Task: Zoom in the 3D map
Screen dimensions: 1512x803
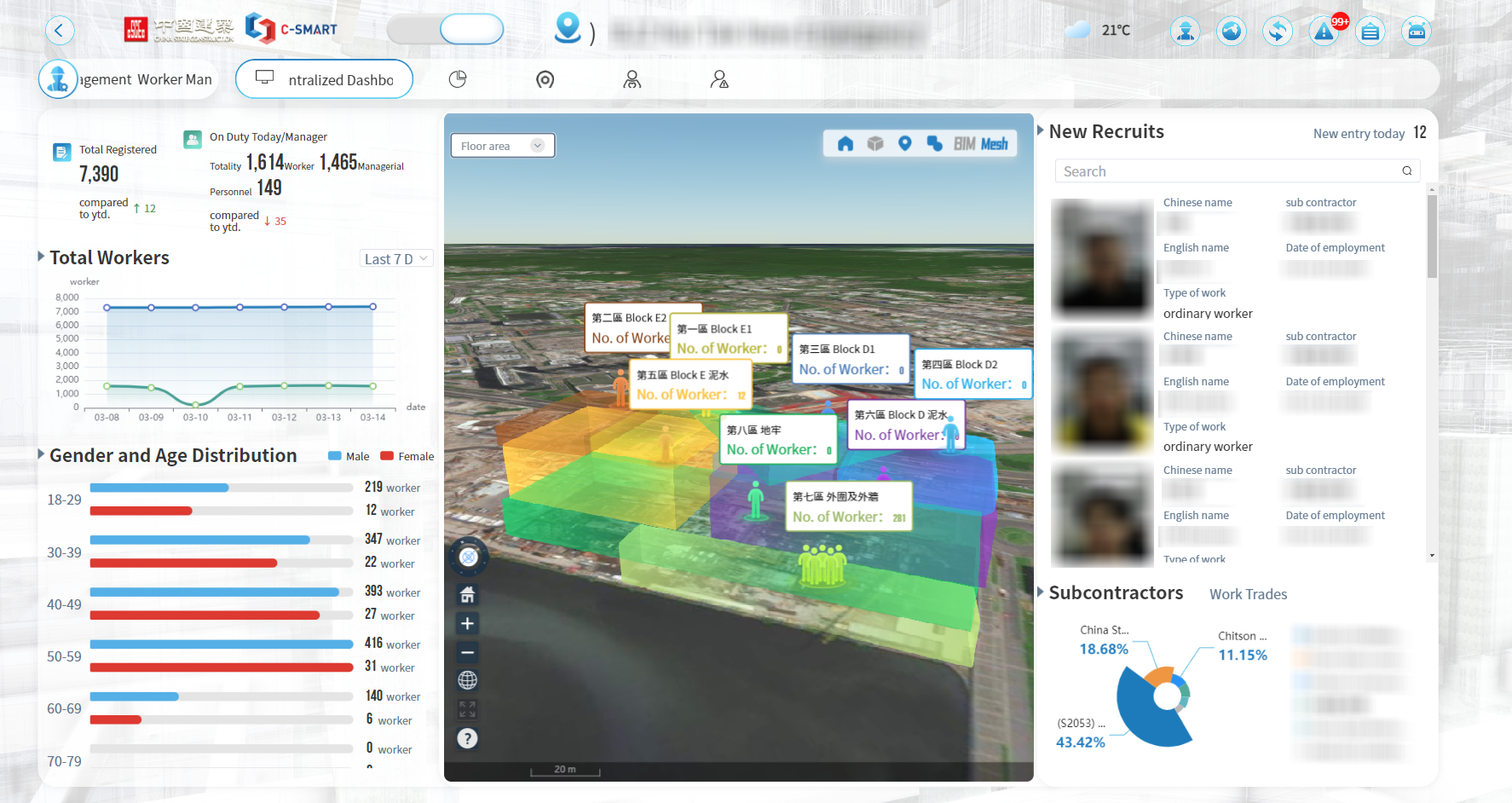Action: 467,623
